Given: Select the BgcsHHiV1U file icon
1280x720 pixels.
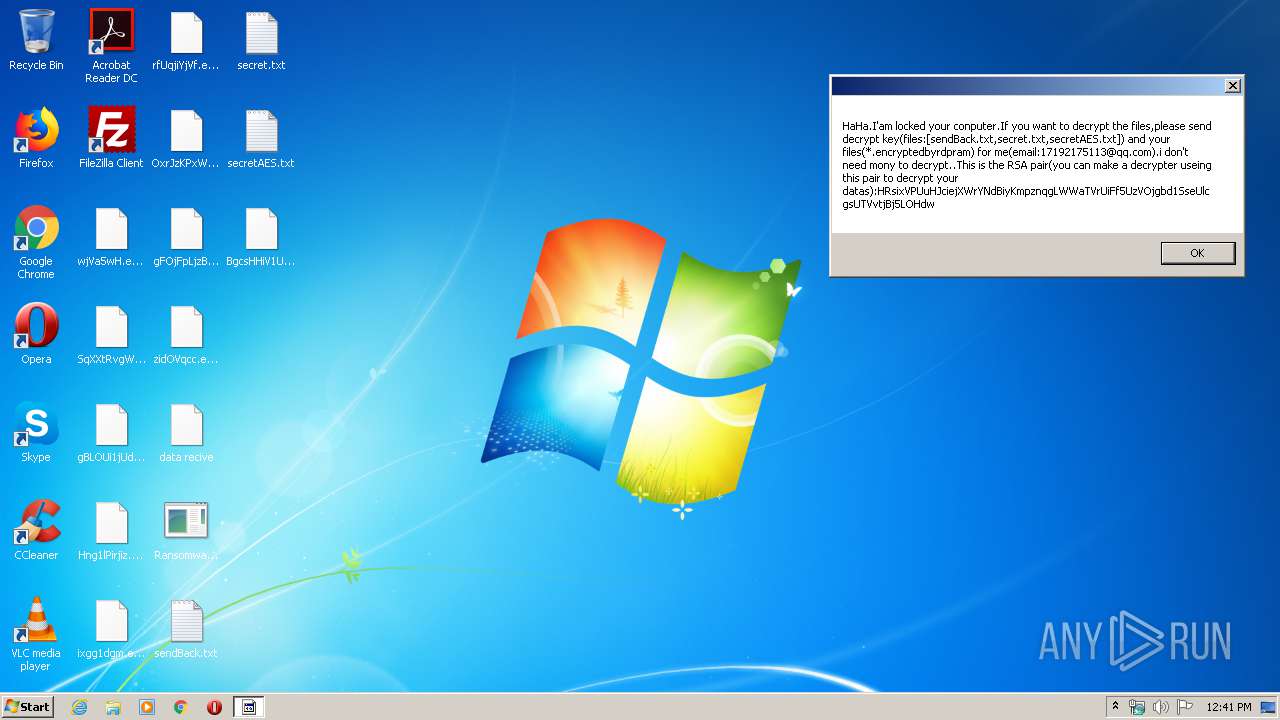Looking at the screenshot, I should (x=261, y=236).
